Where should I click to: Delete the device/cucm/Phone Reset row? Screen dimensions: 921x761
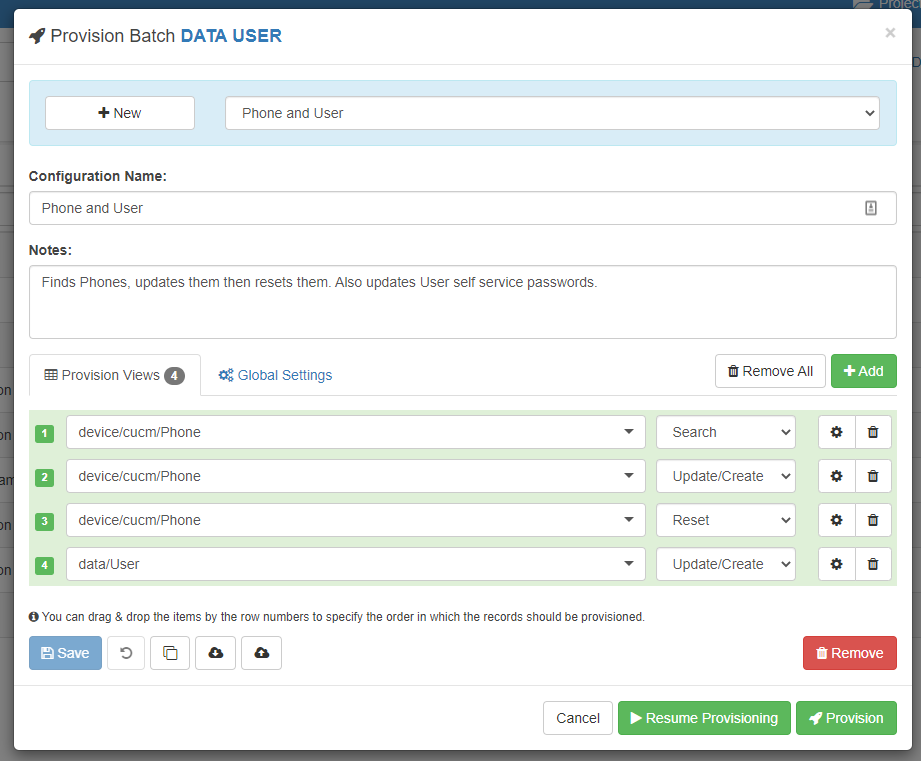(872, 520)
